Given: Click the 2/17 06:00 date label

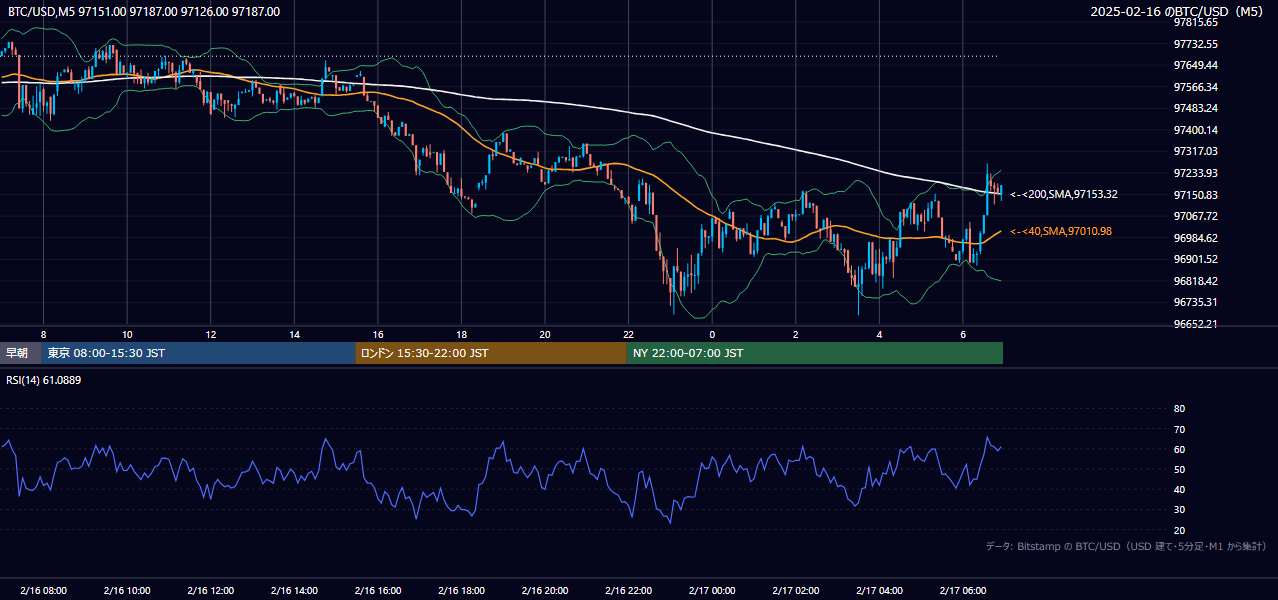Looking at the screenshot, I should [x=963, y=591].
